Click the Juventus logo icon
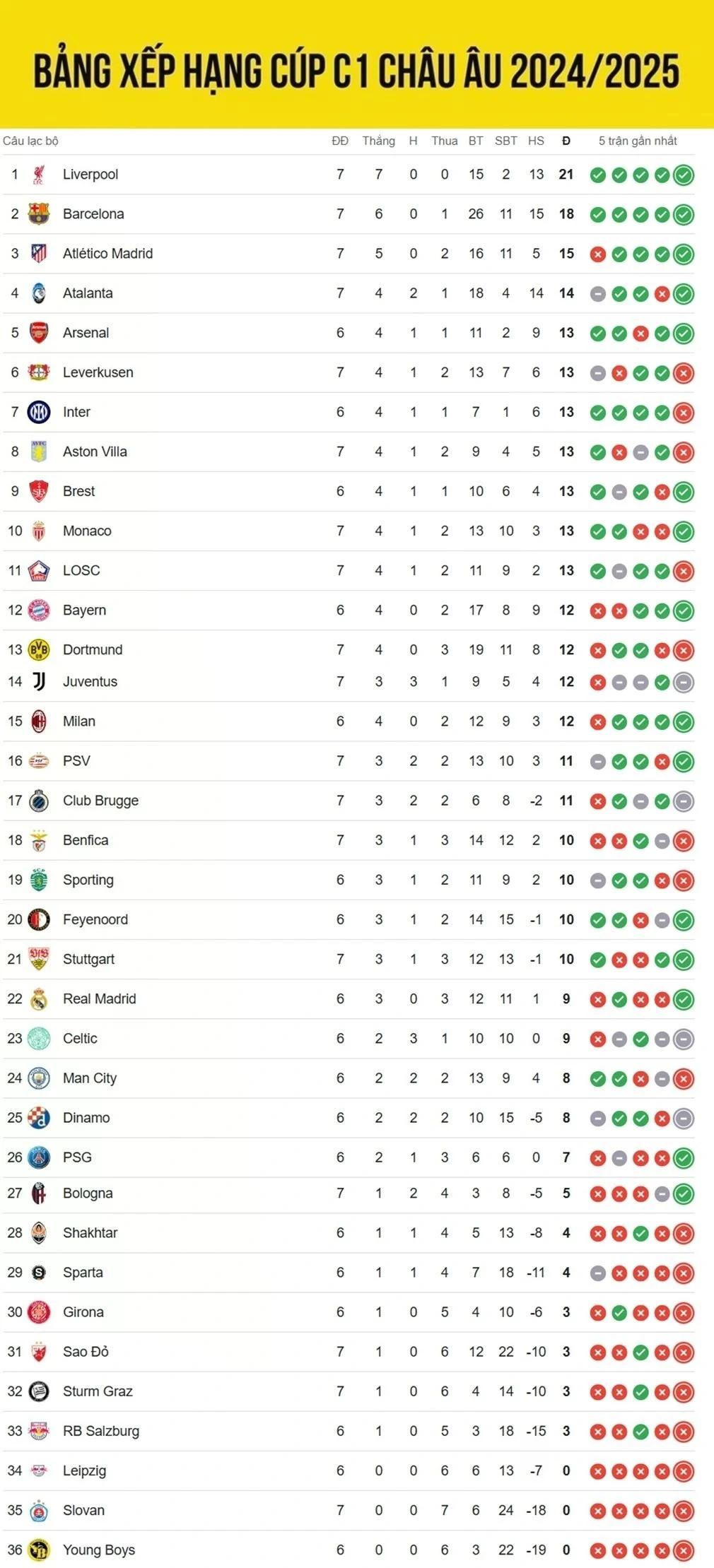This screenshot has width=714, height=1568. pos(39,681)
